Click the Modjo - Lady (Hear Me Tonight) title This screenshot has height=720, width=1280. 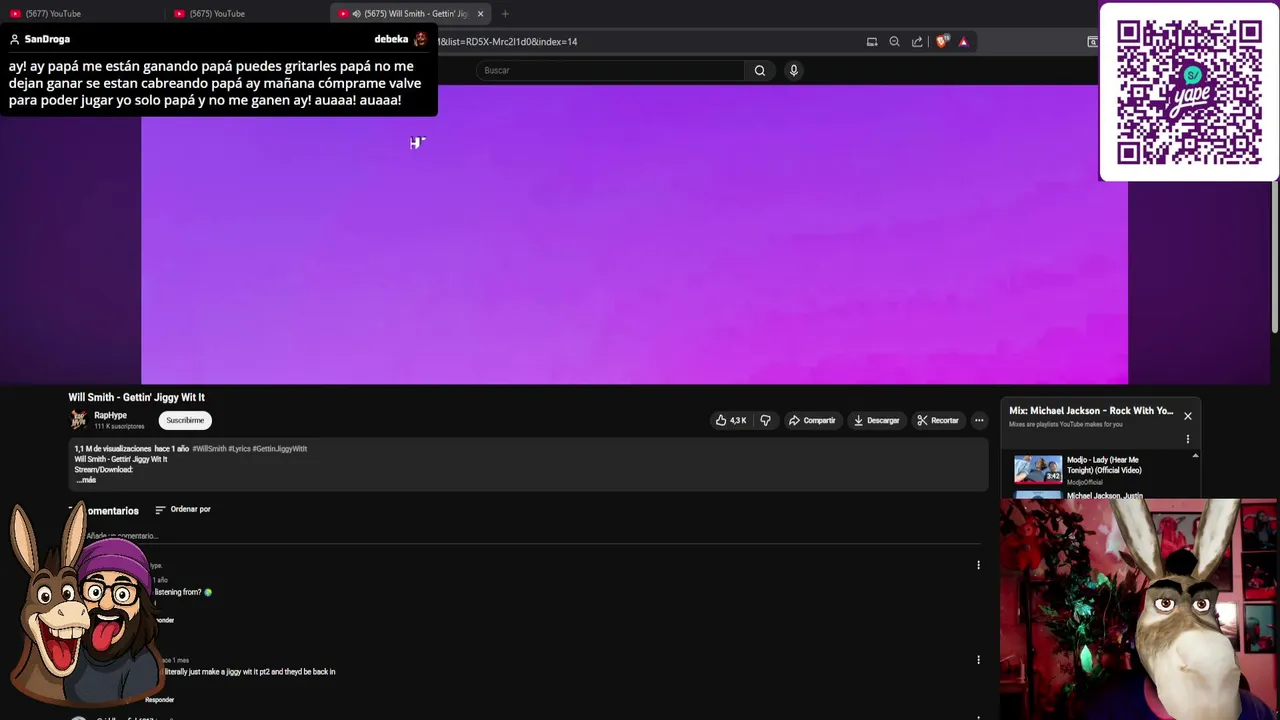(1104, 465)
